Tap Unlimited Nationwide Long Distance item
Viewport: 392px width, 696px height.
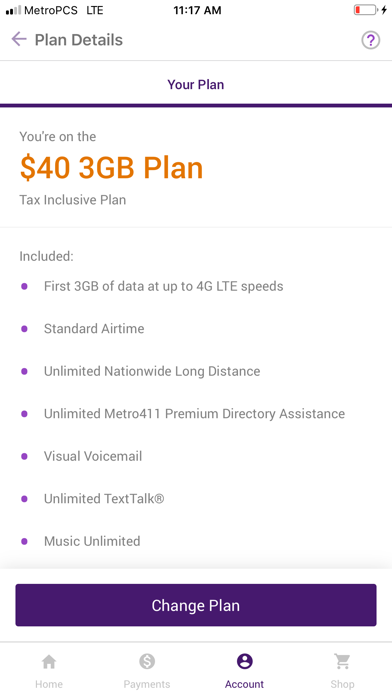pos(152,371)
